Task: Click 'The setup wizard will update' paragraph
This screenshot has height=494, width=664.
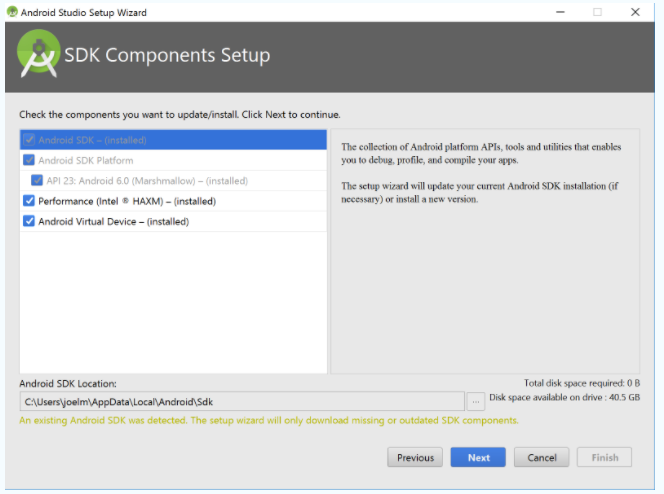Action: (x=480, y=192)
